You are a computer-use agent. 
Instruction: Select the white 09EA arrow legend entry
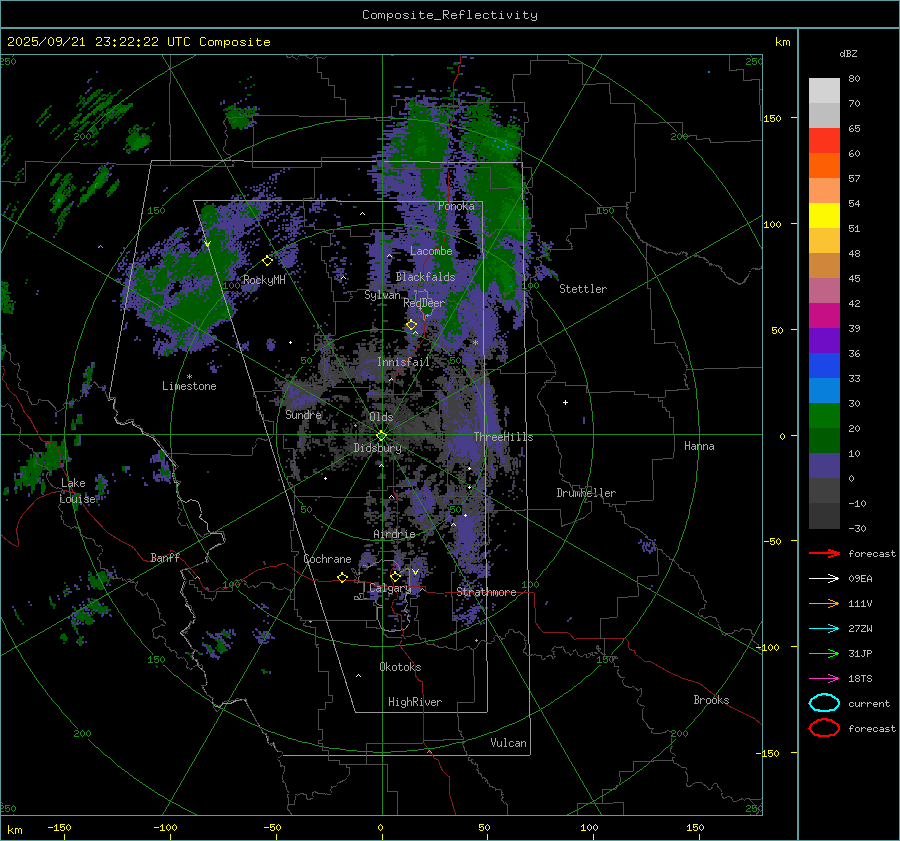click(x=823, y=578)
